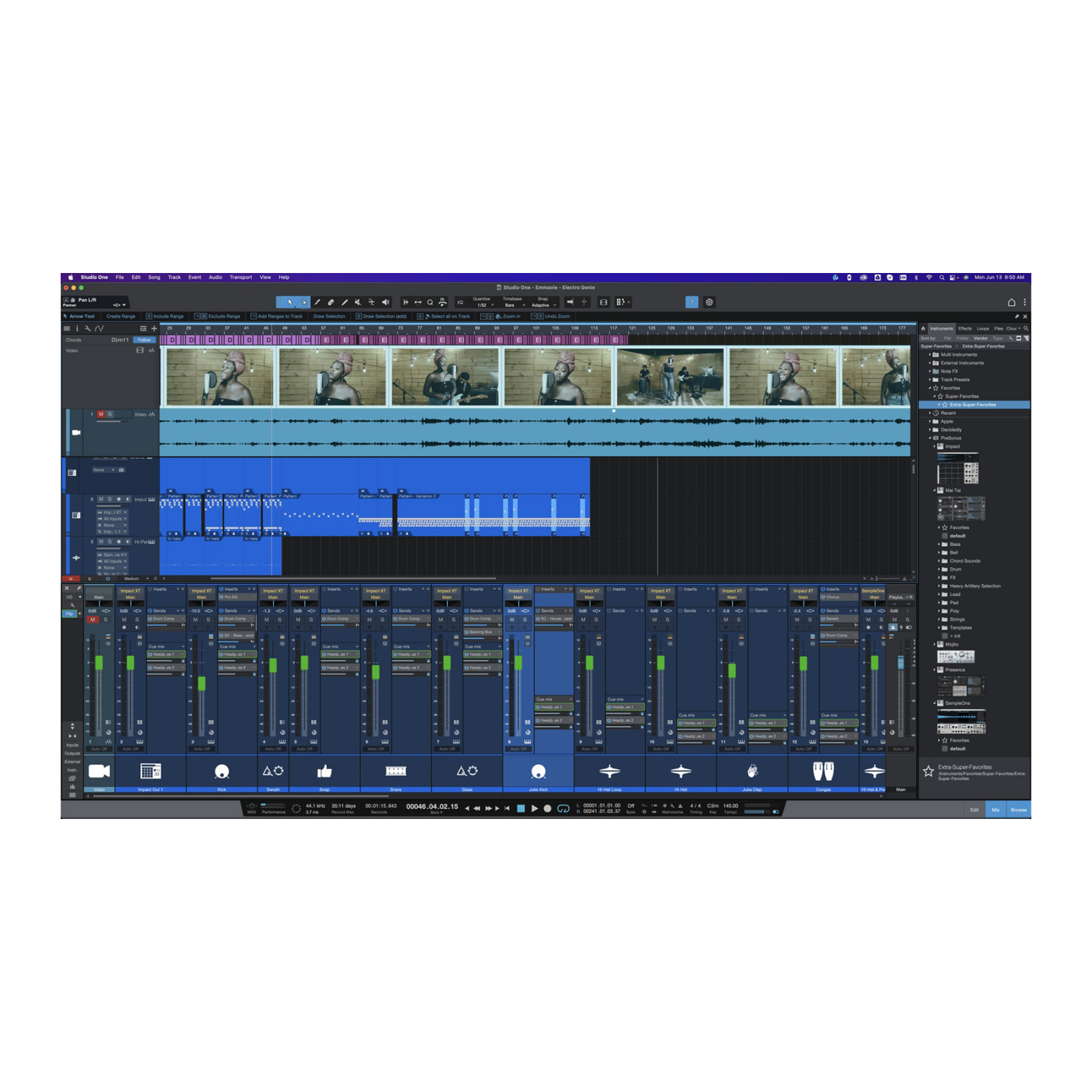Click the Juke Clap channel hand icon

(752, 771)
